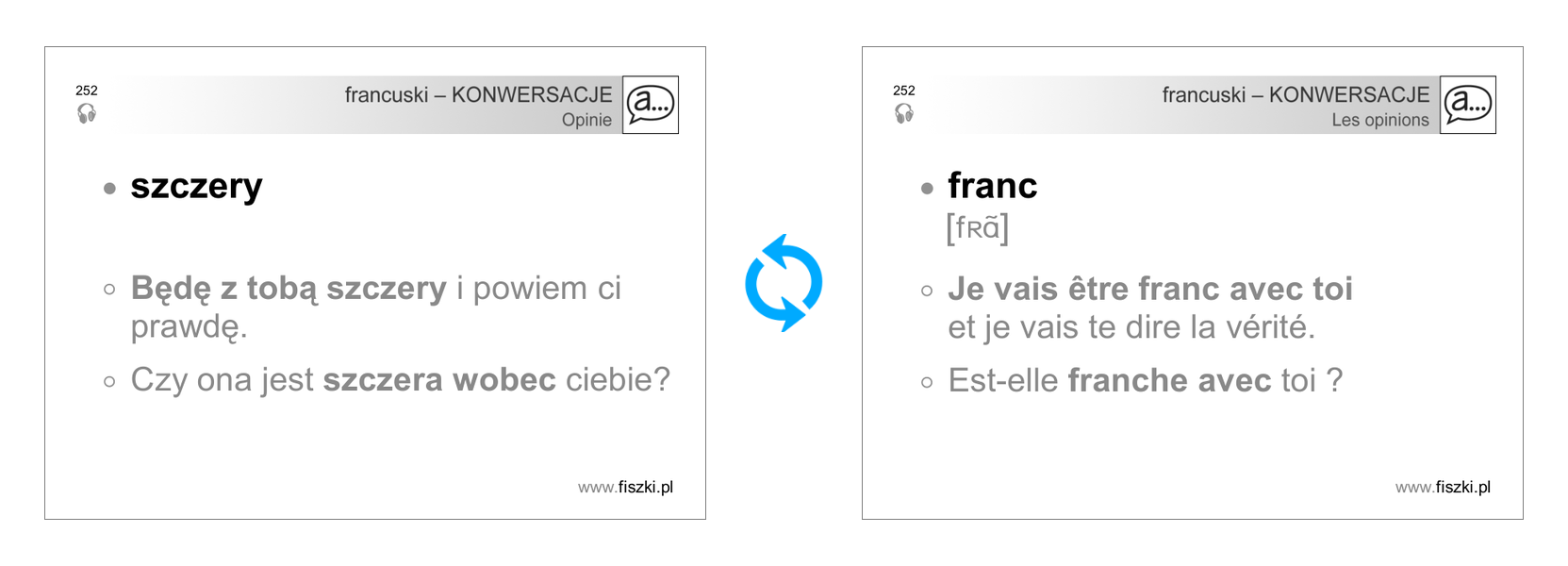
Task: Click the sentence "Je vais être franc avec toi"
Action: [1149, 289]
